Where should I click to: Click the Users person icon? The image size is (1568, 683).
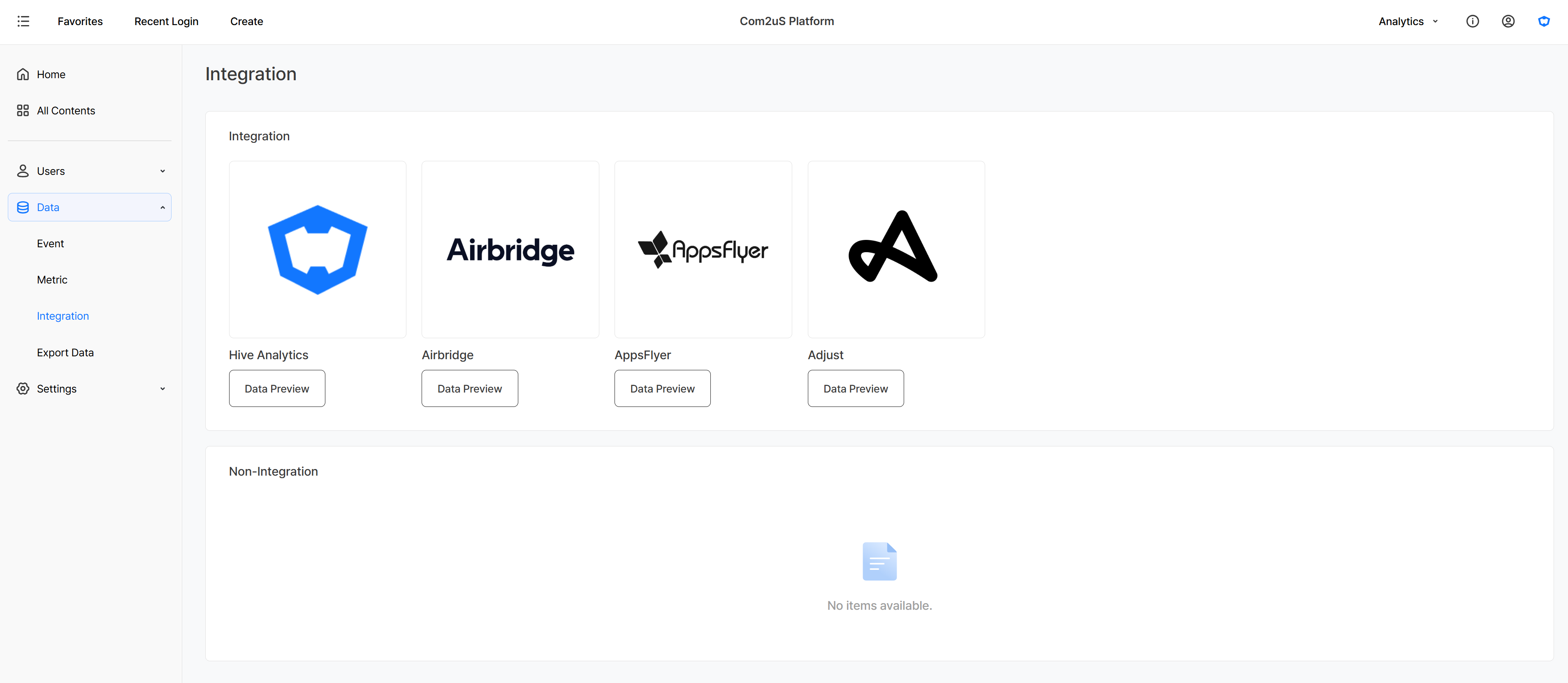(23, 171)
